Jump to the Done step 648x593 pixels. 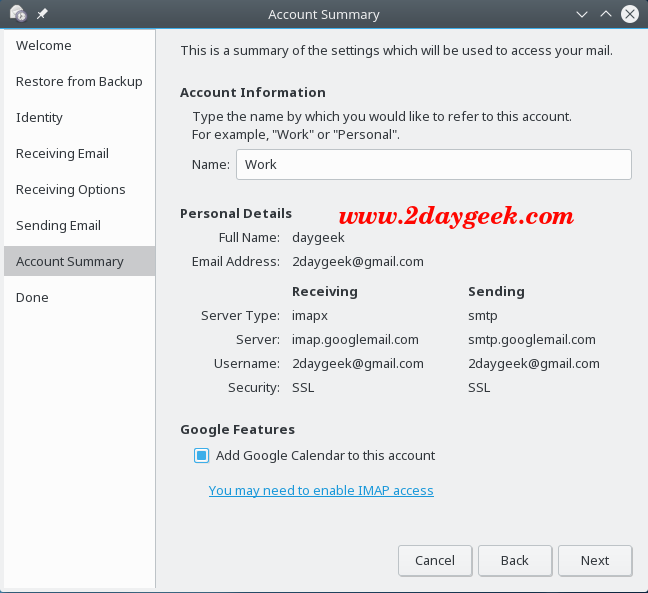(80, 297)
